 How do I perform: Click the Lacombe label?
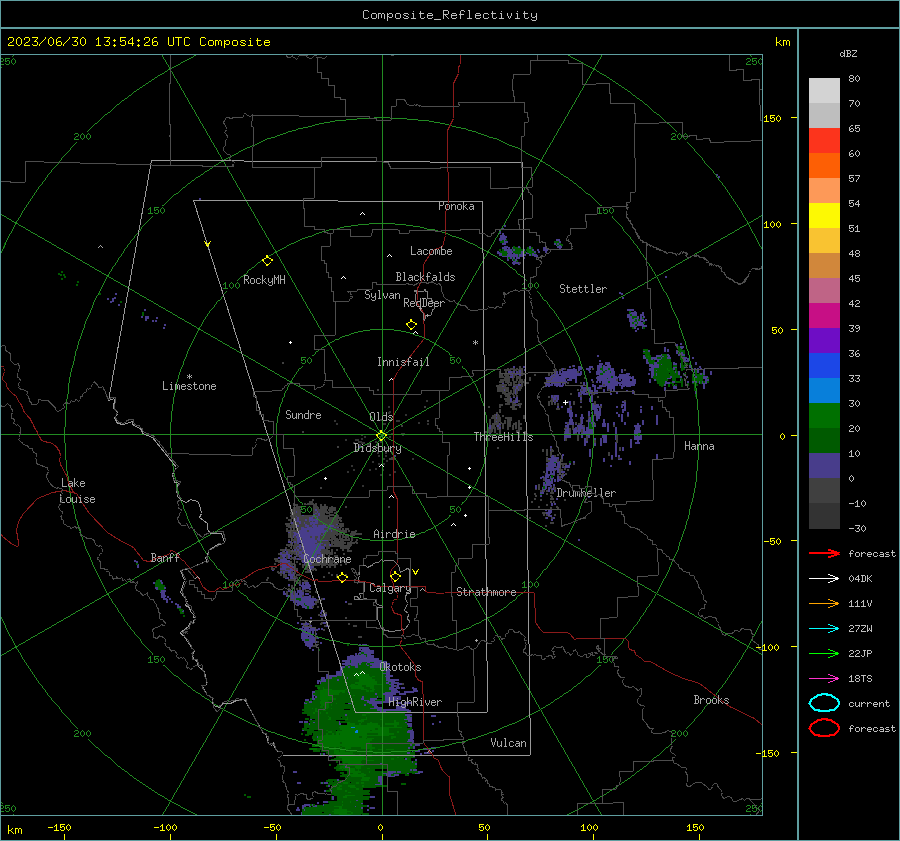[431, 251]
